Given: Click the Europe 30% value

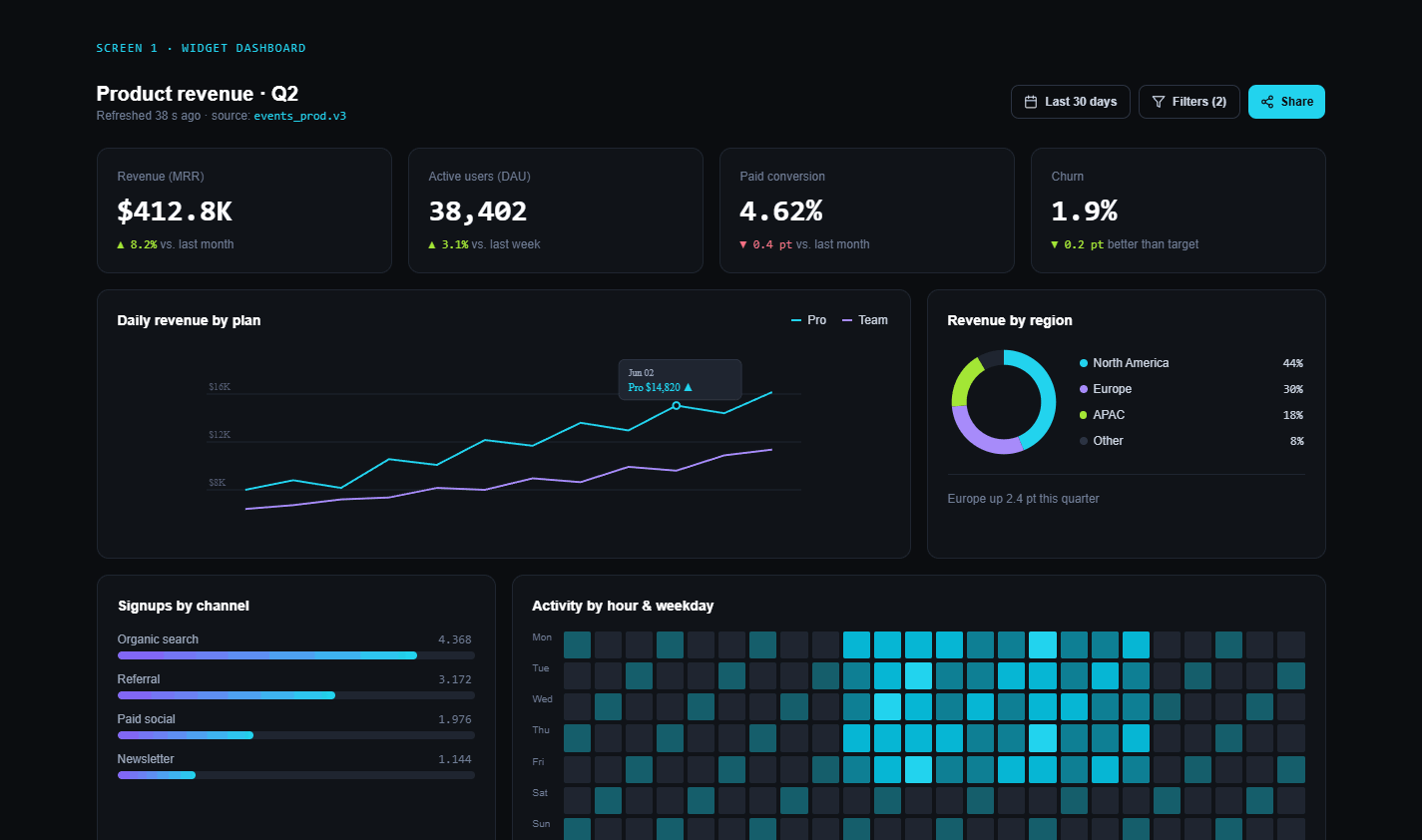Looking at the screenshot, I should [1293, 389].
